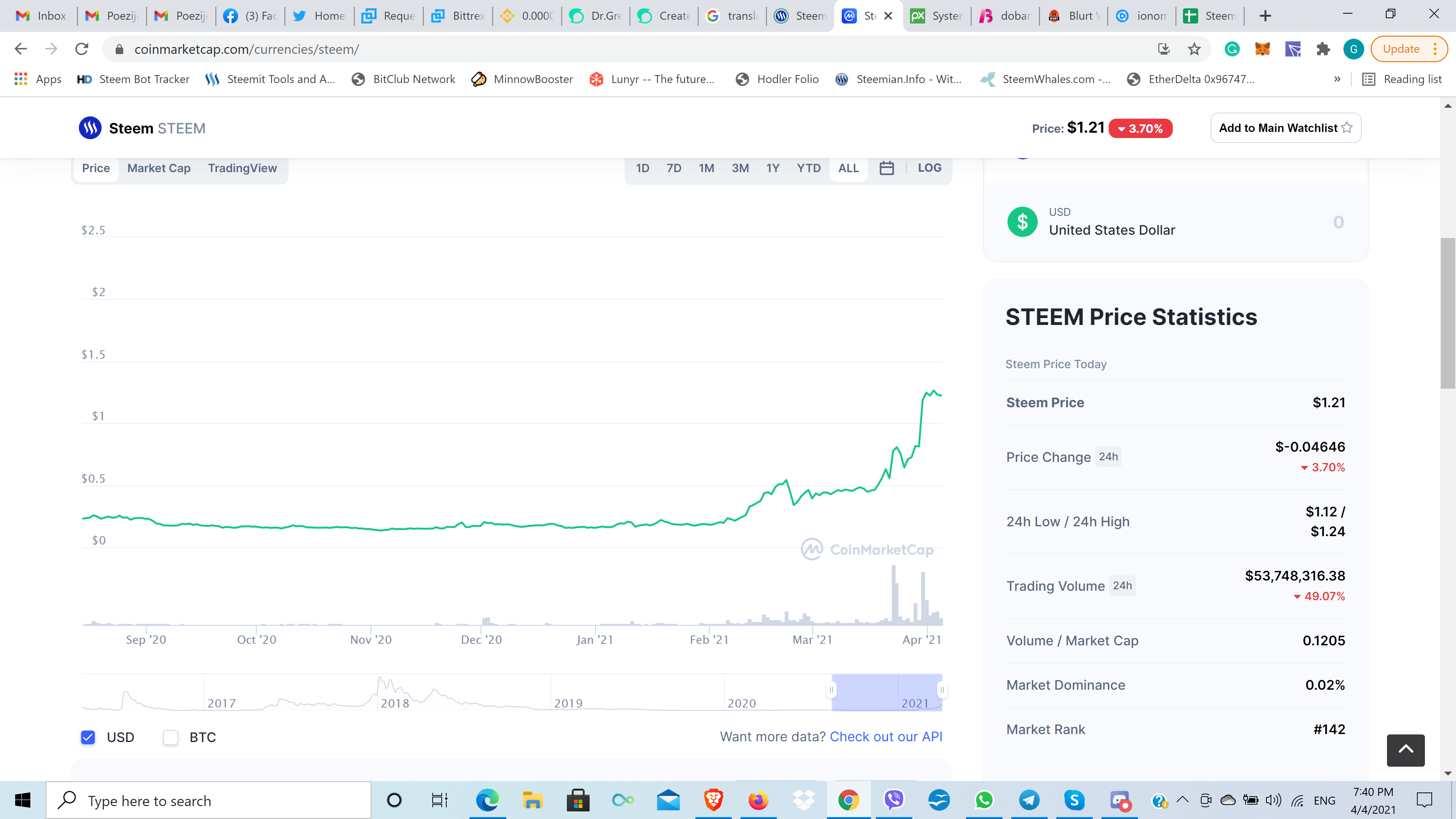Set chart range to 1M
The width and height of the screenshot is (1456, 819).
[x=706, y=168]
